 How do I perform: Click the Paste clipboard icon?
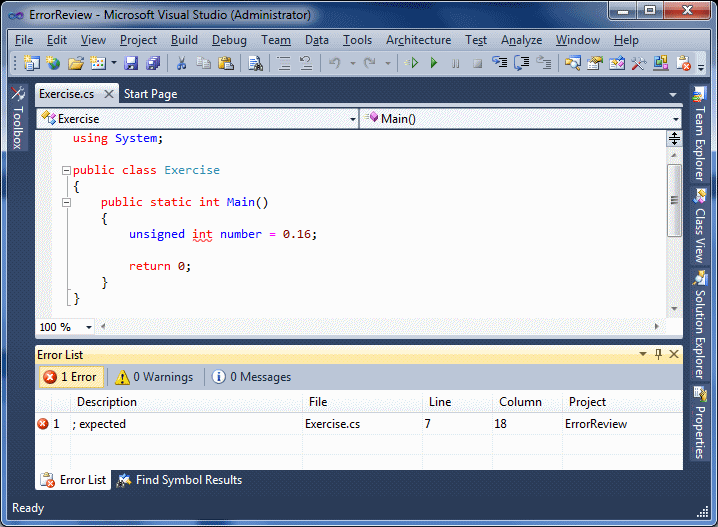[x=226, y=63]
